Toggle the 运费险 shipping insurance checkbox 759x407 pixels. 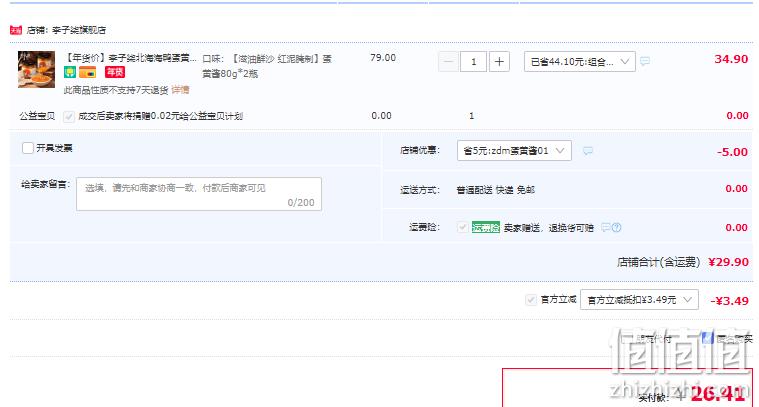pyautogui.click(x=462, y=227)
